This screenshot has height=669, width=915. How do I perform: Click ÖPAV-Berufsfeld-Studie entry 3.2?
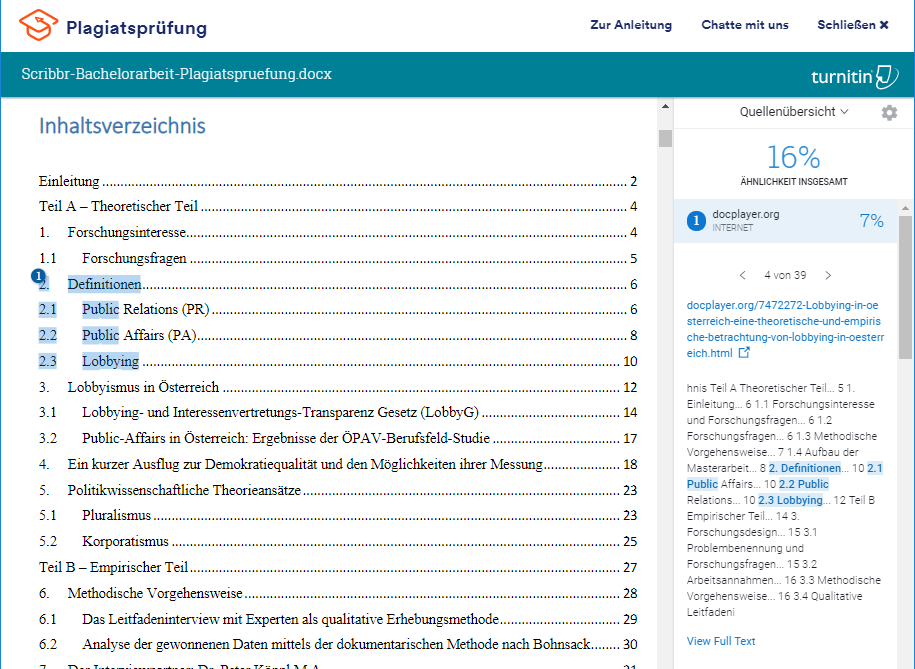[x=338, y=438]
